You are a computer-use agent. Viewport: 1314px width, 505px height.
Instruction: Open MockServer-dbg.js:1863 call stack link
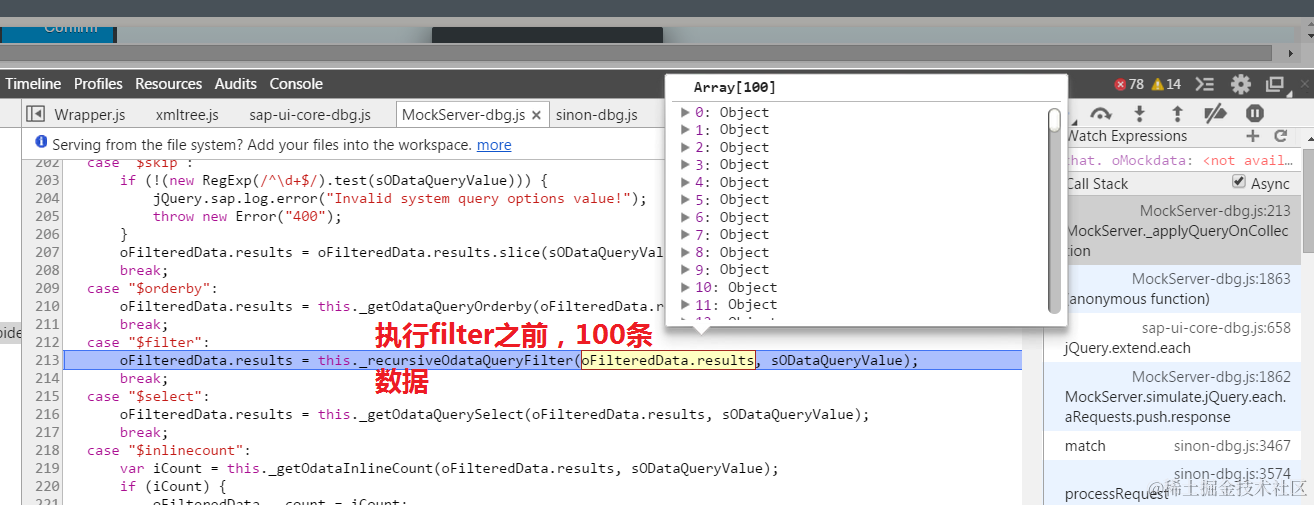[1211, 279]
